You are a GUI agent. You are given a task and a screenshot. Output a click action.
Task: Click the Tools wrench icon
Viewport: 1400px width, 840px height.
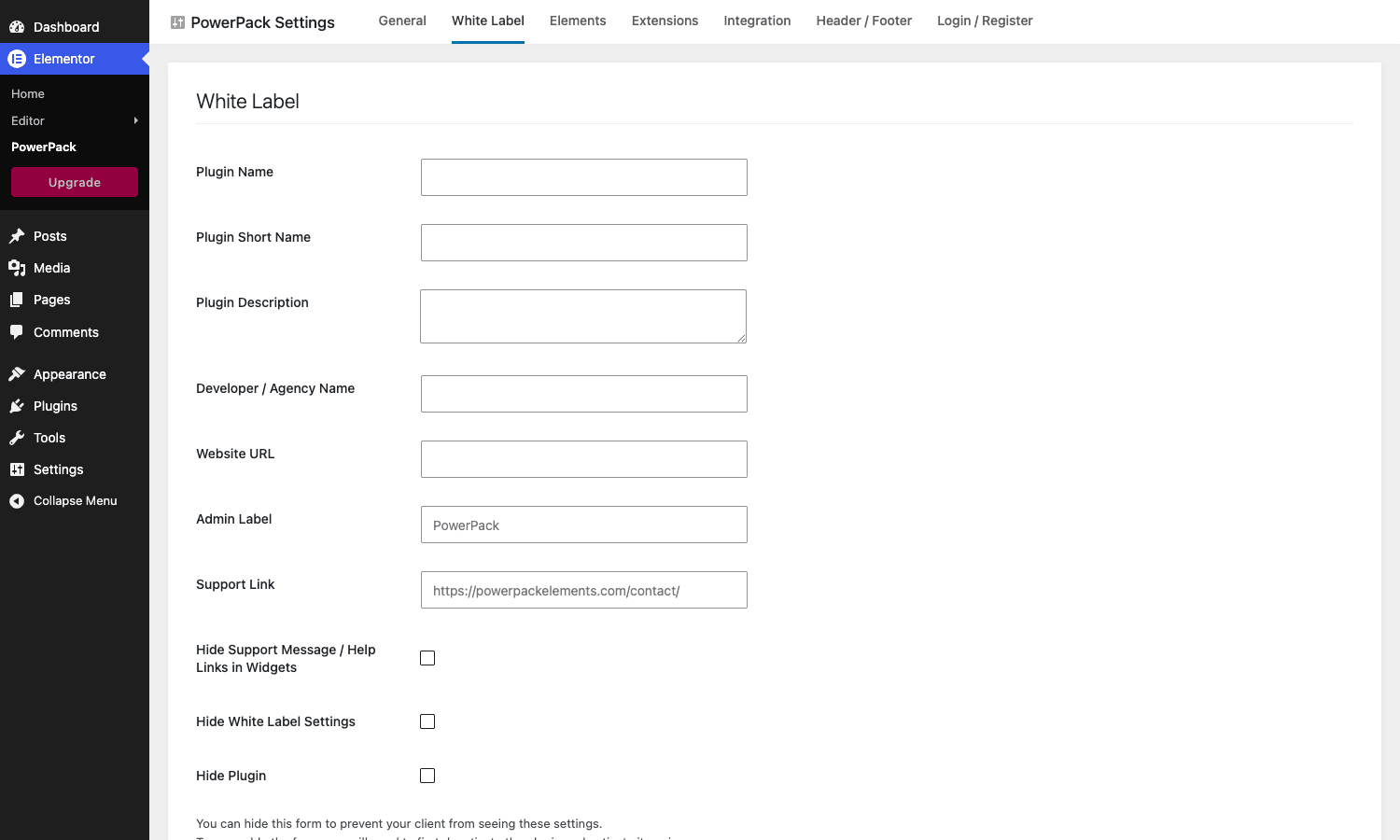coord(17,438)
